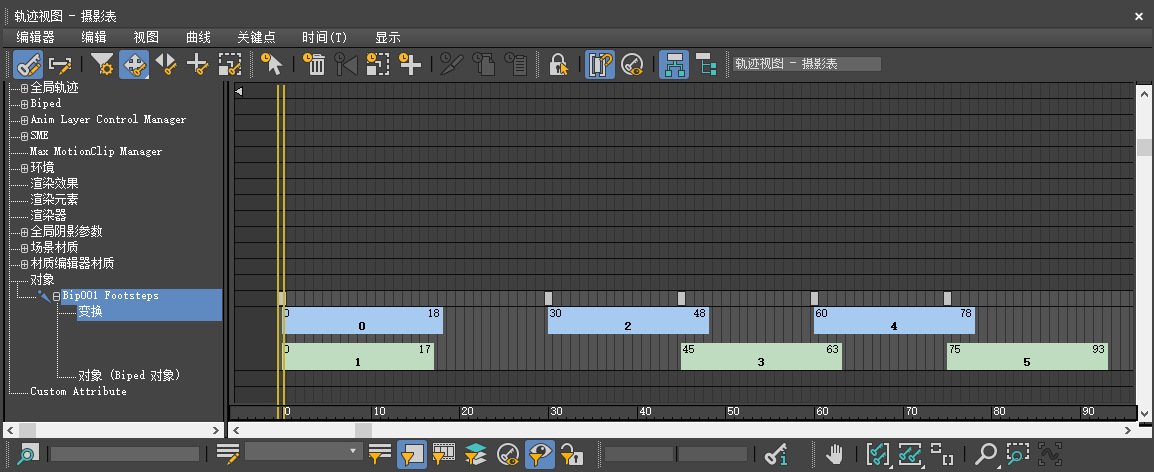The height and width of the screenshot is (472, 1154).
Task: Pick the Select Time tool
Action: pyautogui.click(x=273, y=65)
